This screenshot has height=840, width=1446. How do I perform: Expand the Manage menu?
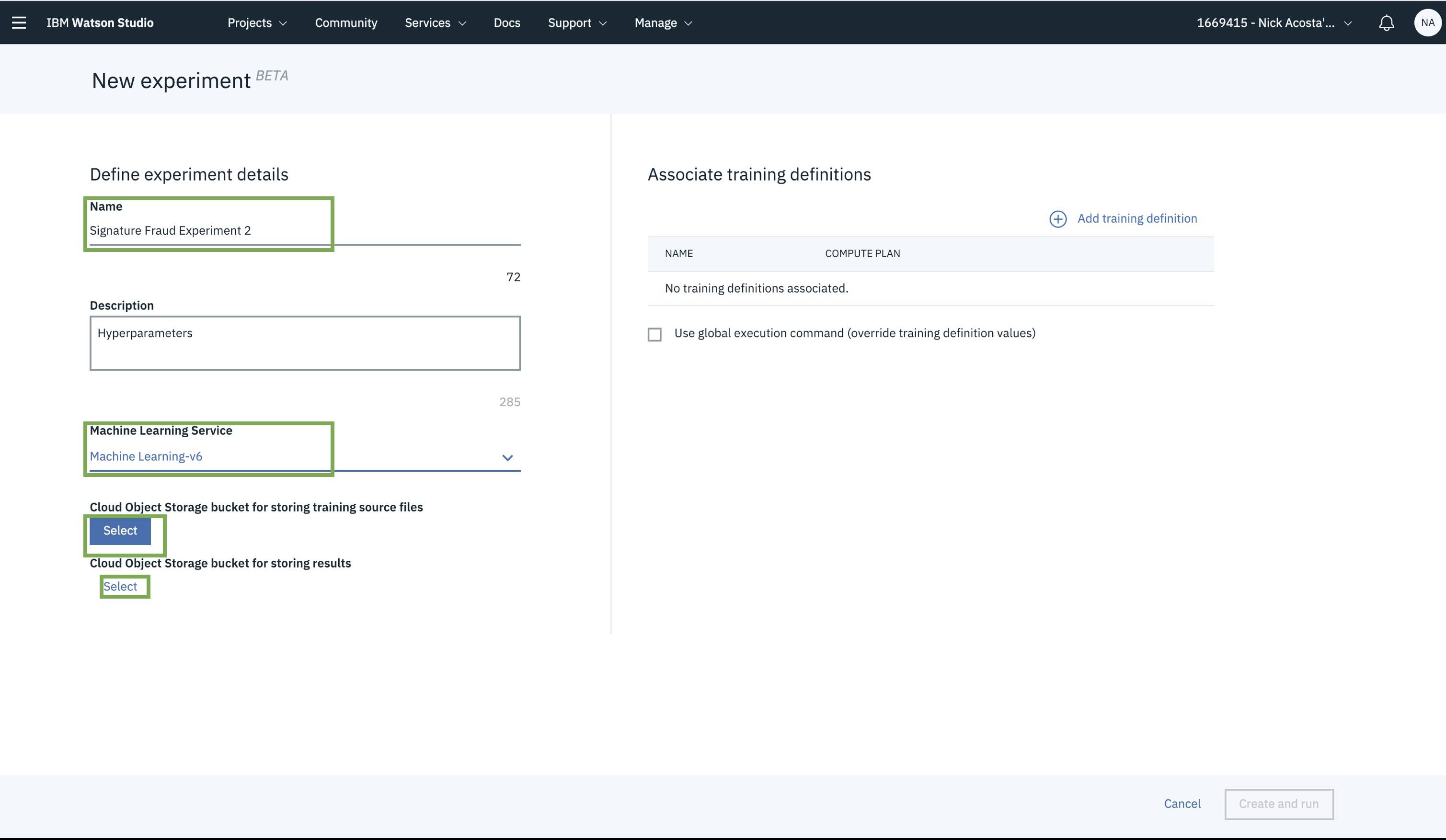pyautogui.click(x=663, y=23)
